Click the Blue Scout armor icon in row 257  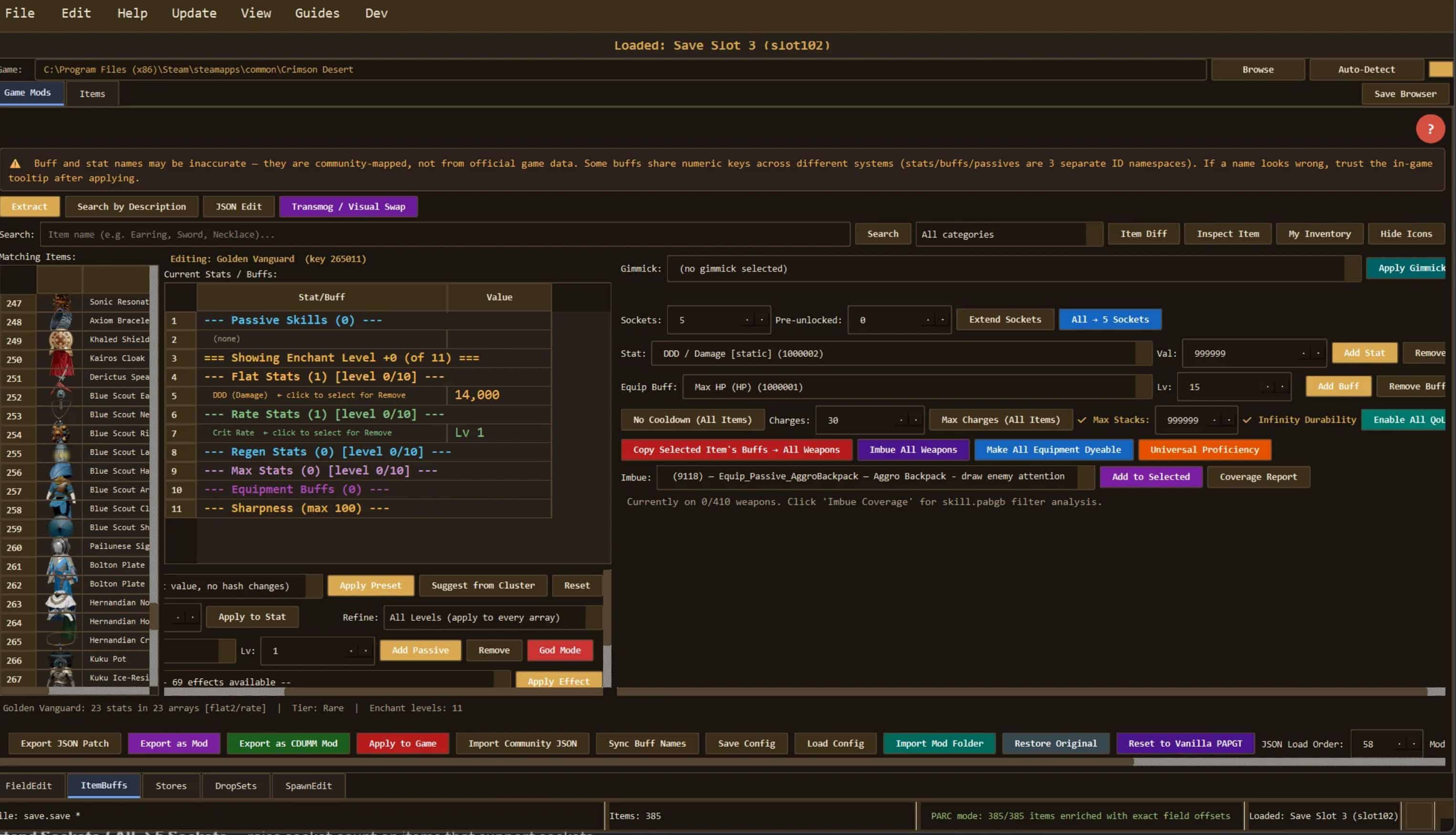60,491
